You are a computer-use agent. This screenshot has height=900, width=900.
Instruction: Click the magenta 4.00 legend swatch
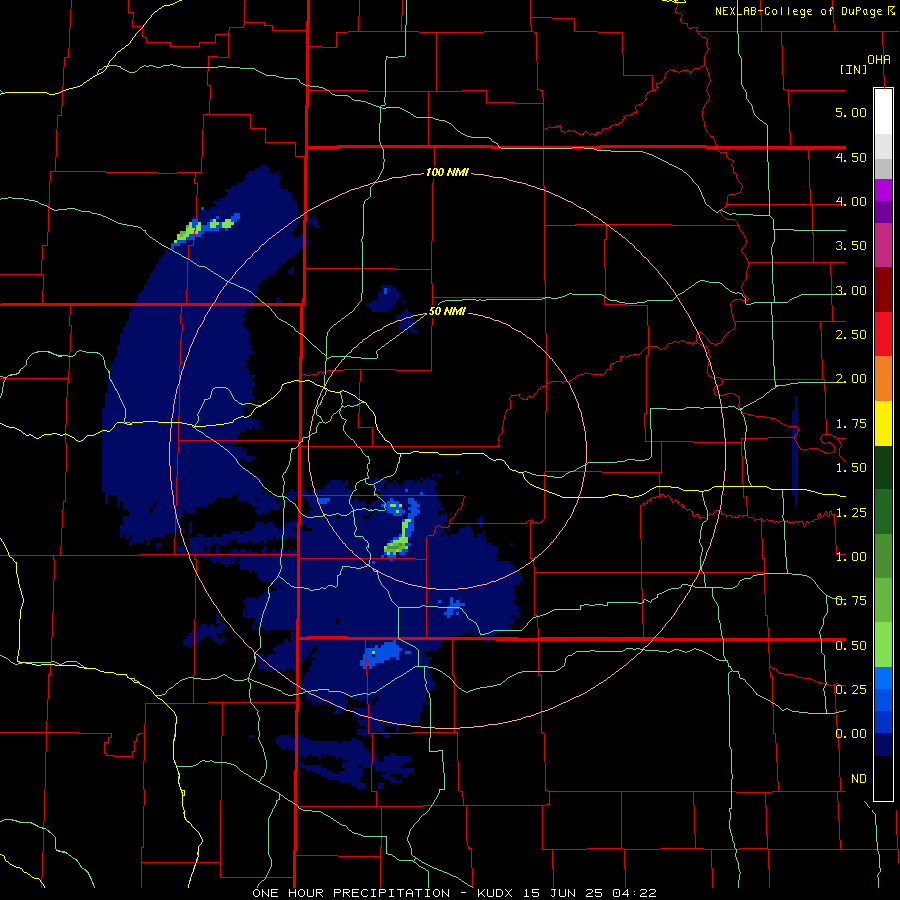[x=883, y=190]
